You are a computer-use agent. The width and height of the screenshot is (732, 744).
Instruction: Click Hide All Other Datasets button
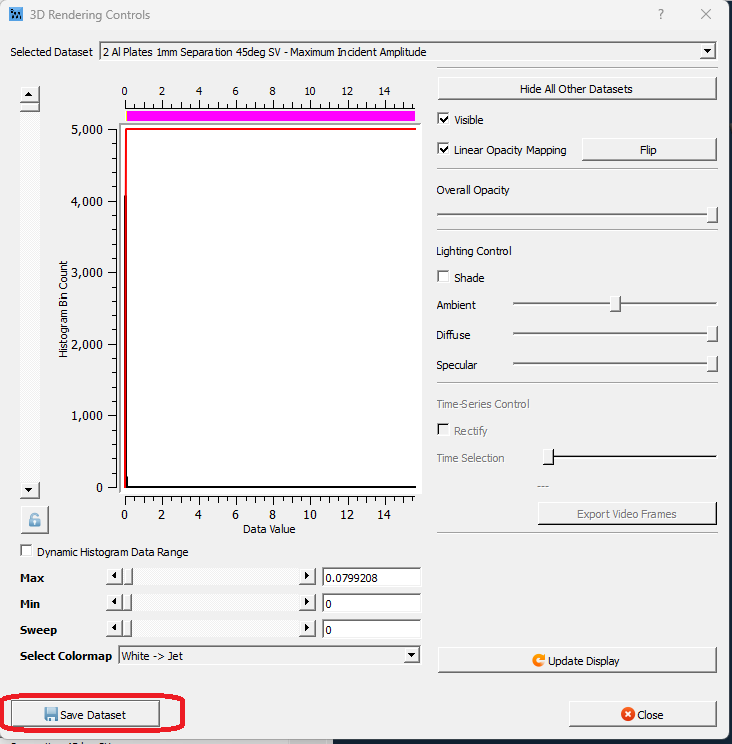tap(576, 89)
